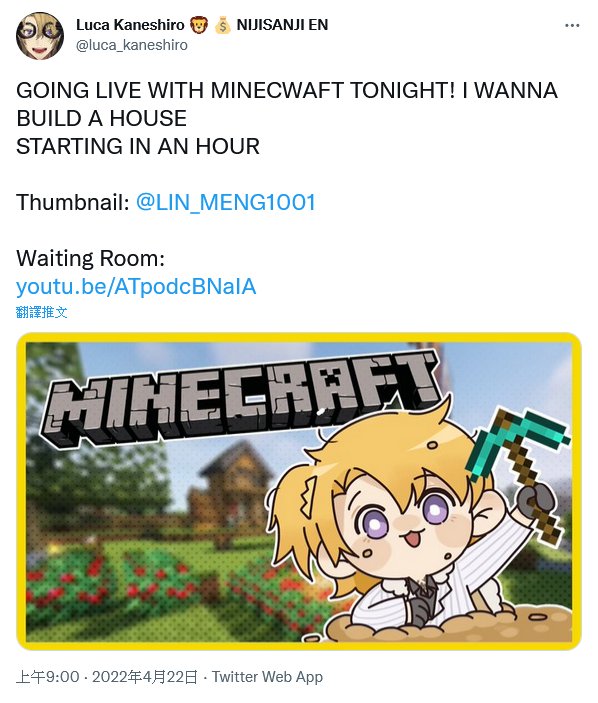Click the lion emoji beside the name

click(199, 25)
